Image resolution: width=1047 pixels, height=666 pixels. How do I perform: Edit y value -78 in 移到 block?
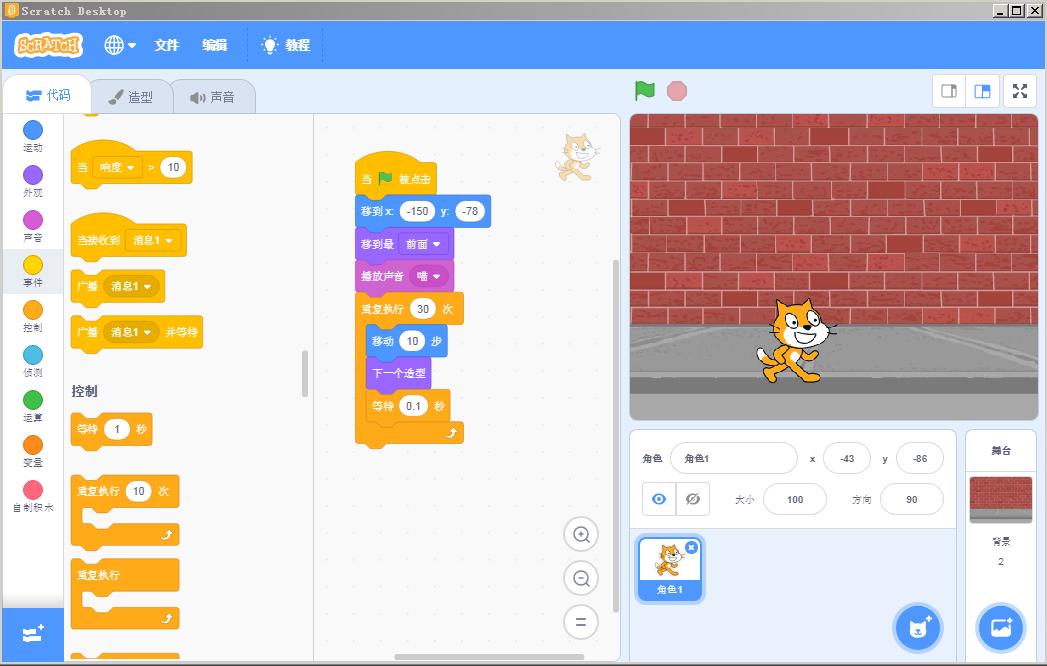click(470, 211)
